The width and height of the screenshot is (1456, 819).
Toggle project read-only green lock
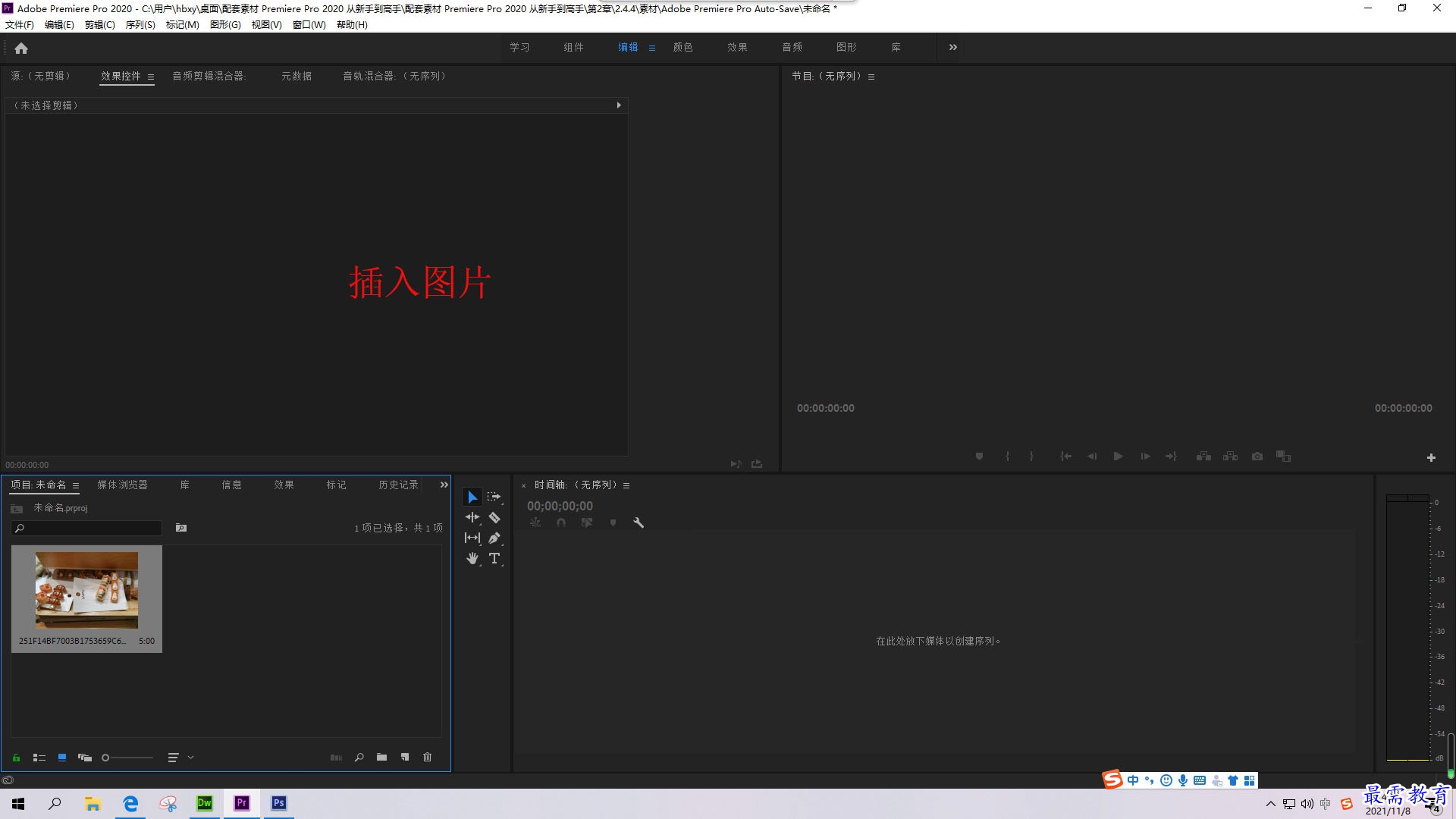coord(16,757)
